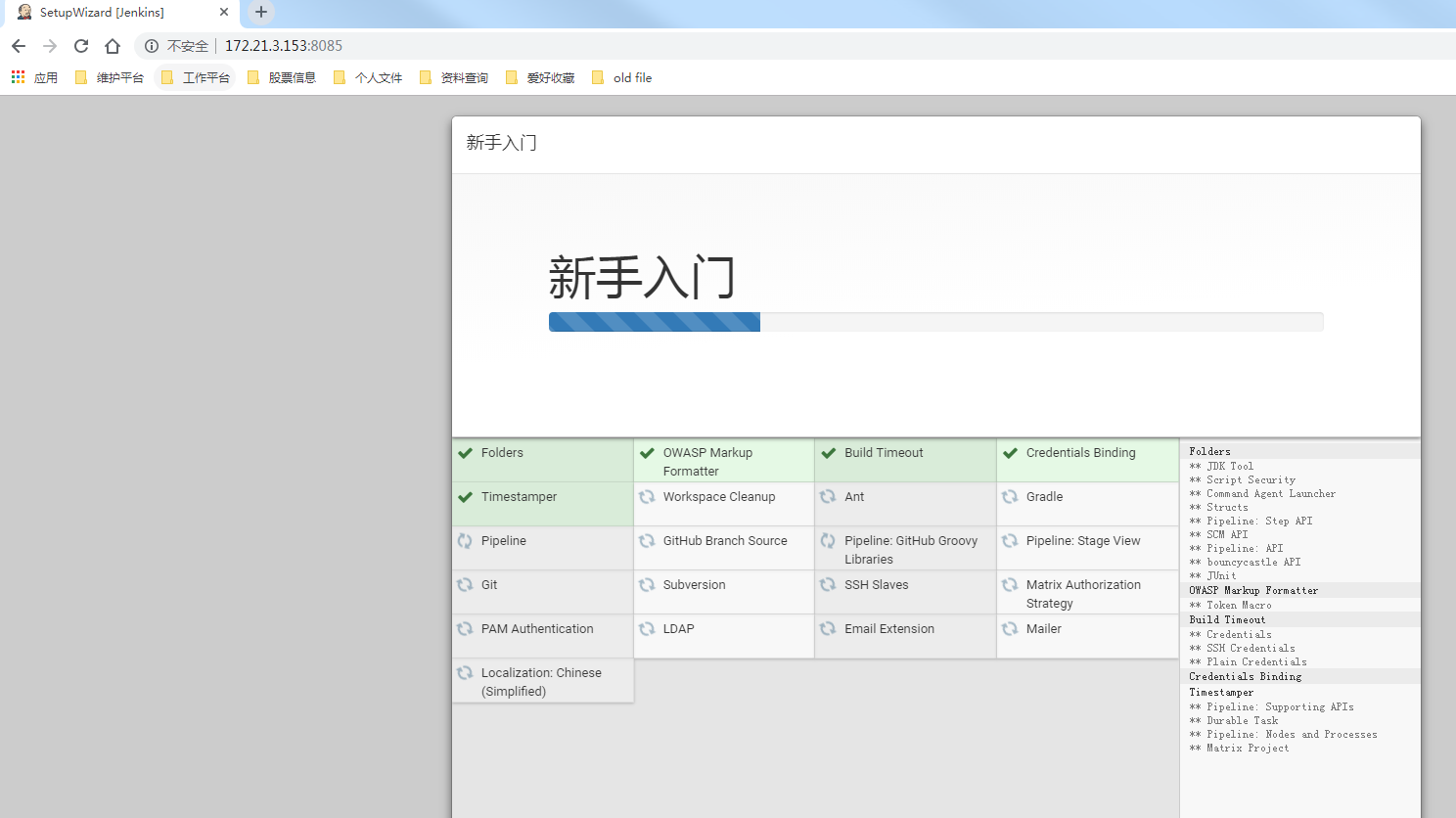Close the SetupWizard [Jenkins] tab
The width and height of the screenshot is (1456, 818).
[224, 13]
